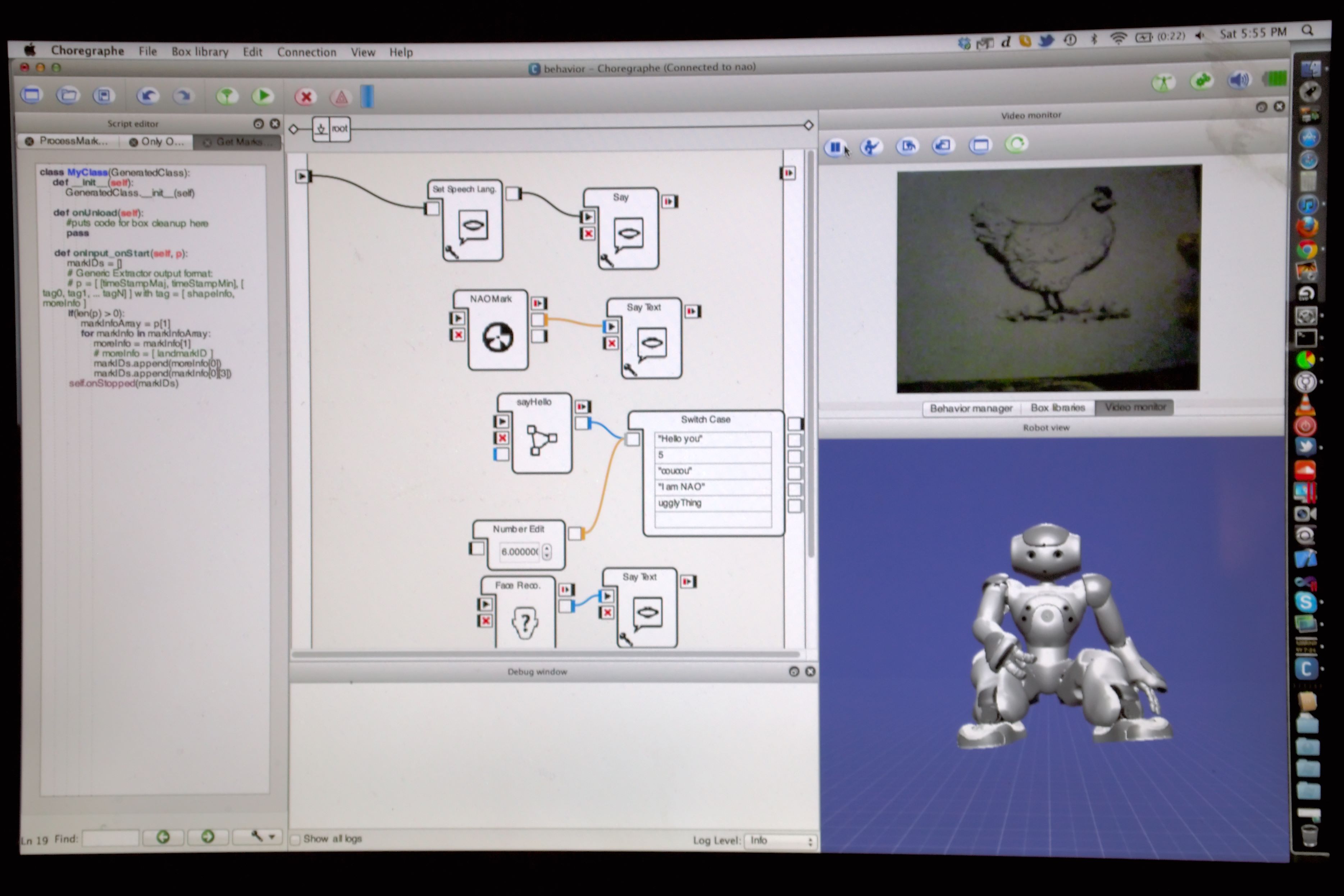Click the root box in flow diagram path
This screenshot has height=896, width=1344.
coord(339,129)
